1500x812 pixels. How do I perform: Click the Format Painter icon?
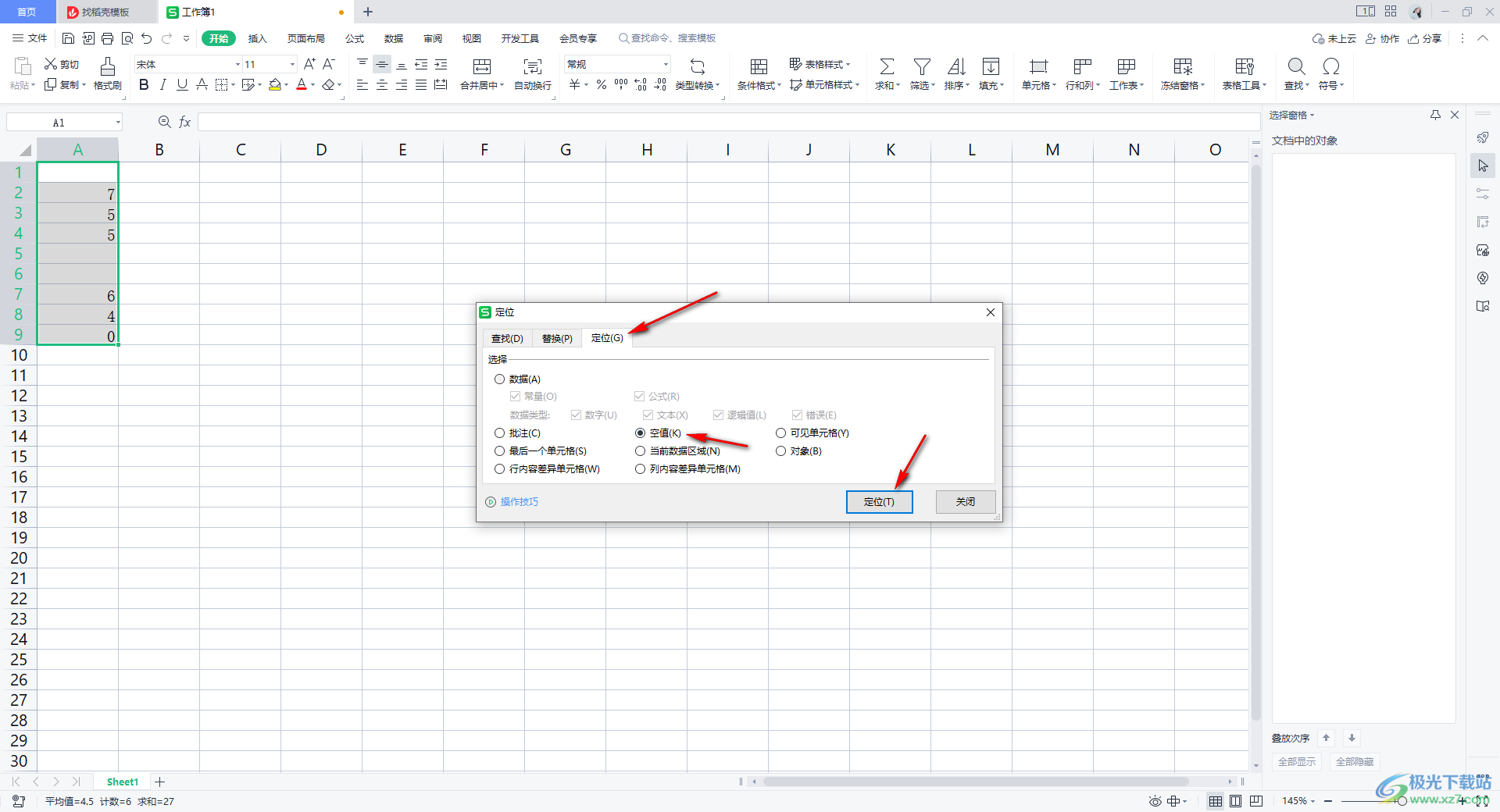(108, 66)
